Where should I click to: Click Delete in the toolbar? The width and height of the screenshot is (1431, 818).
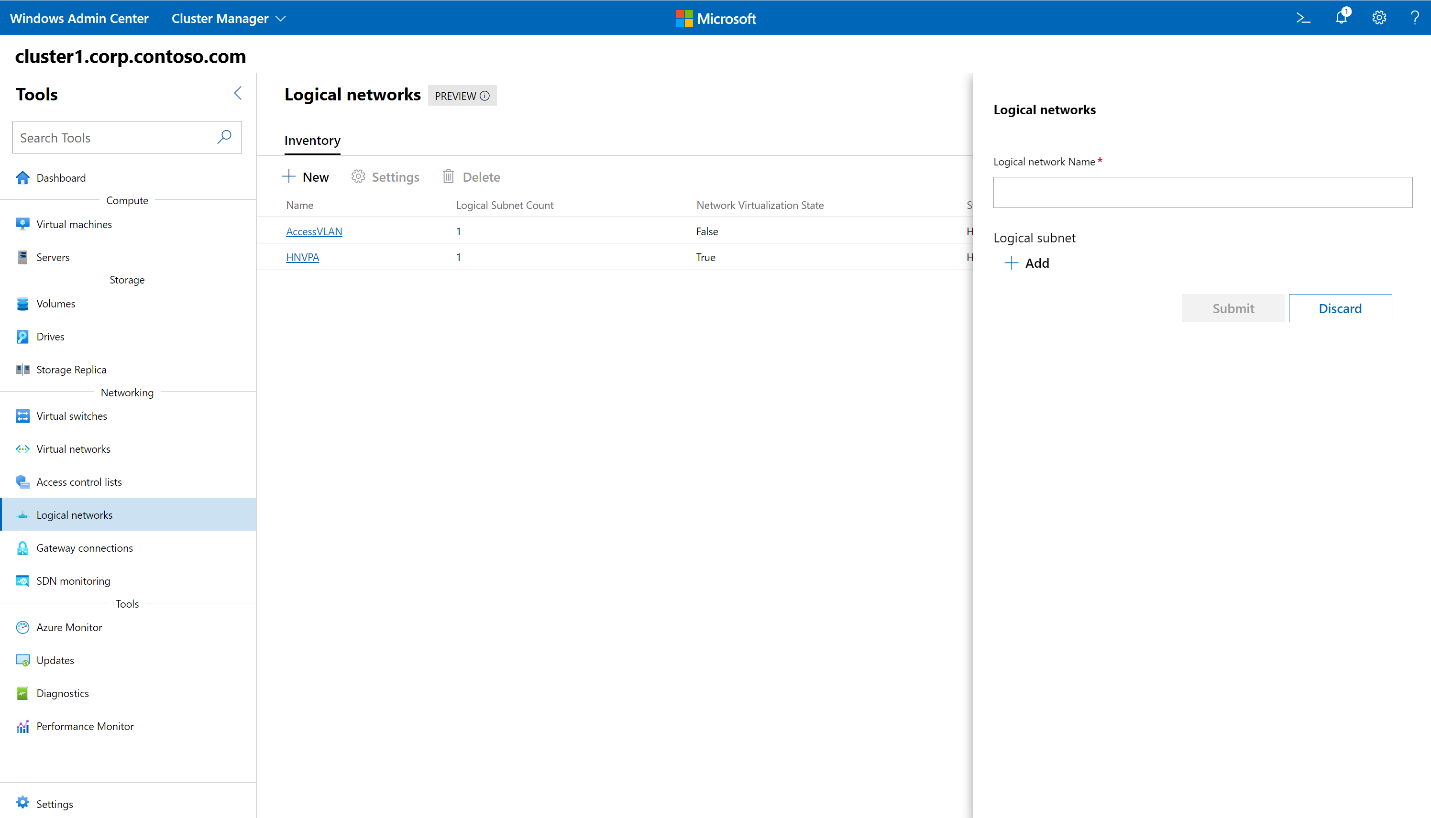click(x=471, y=177)
